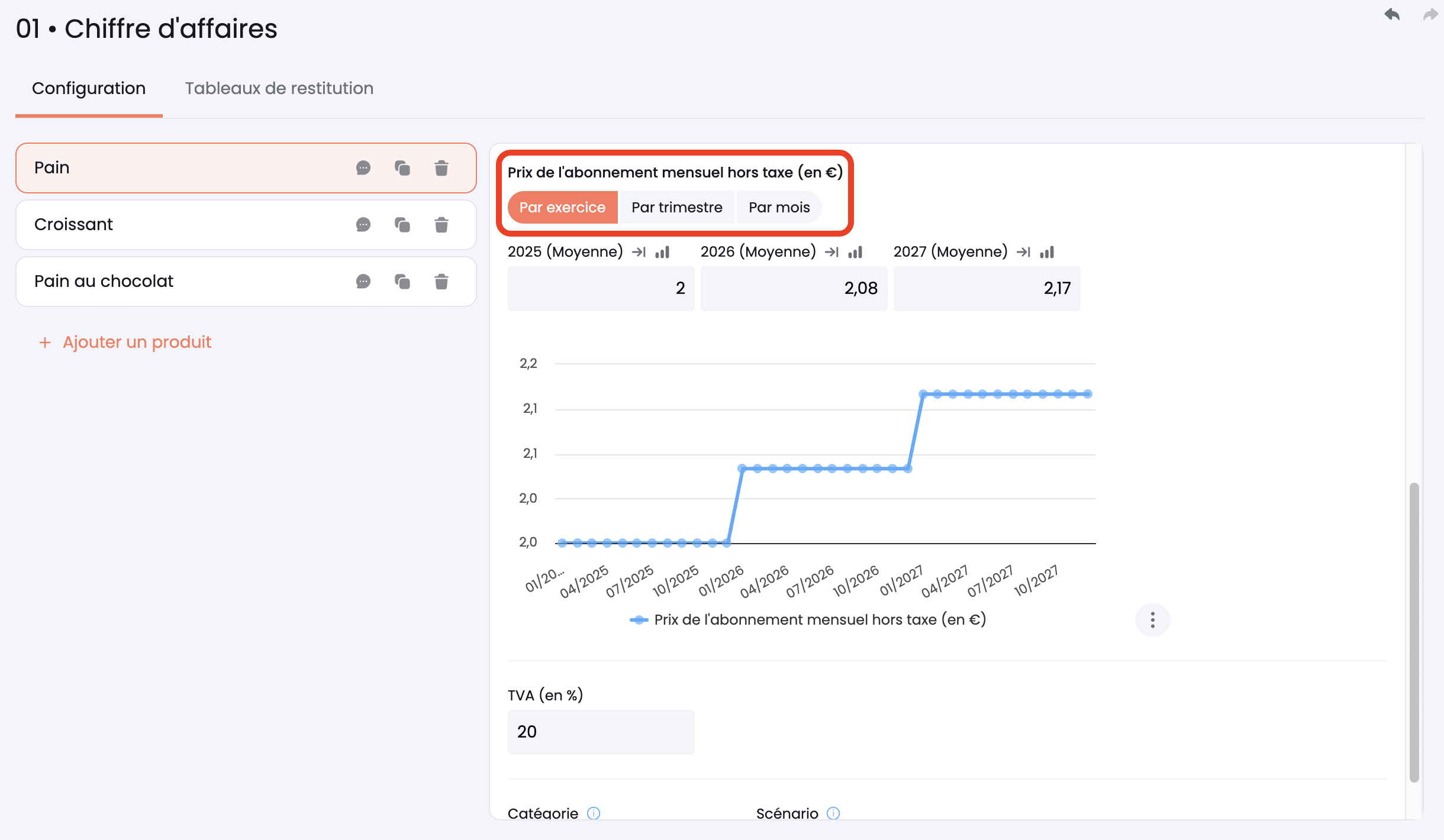
Task: Click the 2025 (Moyenne) label
Action: 565,252
